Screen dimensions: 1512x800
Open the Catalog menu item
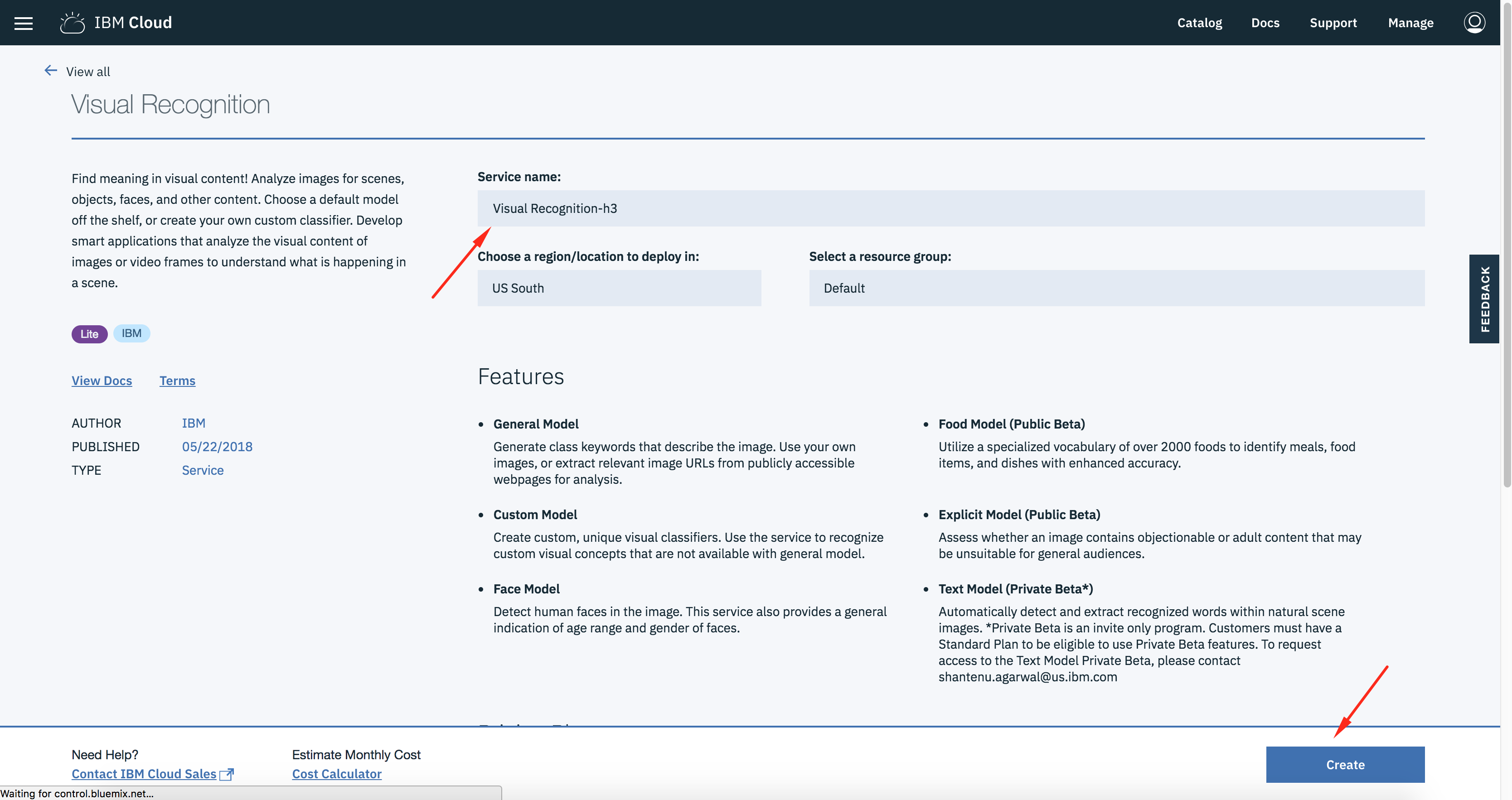pos(1200,22)
